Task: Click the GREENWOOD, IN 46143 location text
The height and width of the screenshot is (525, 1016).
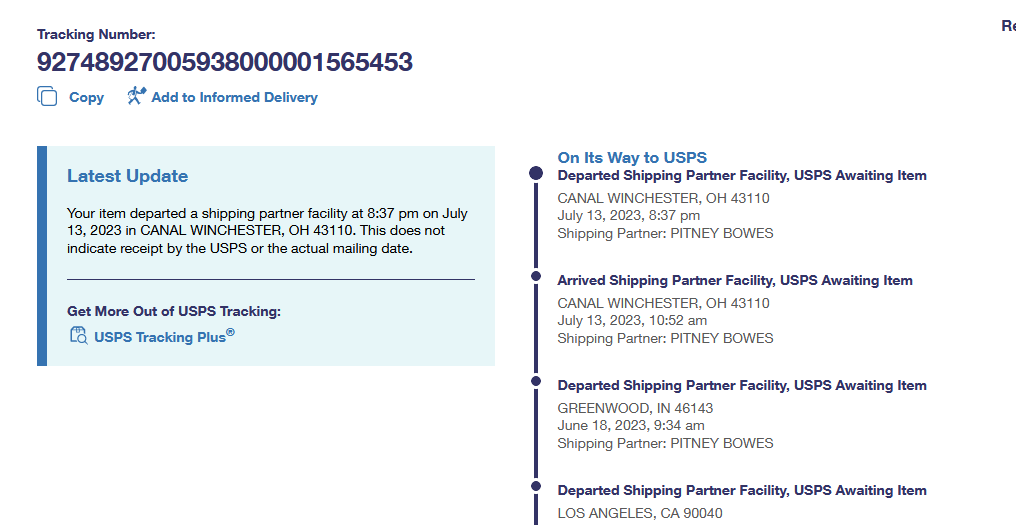Action: (635, 408)
